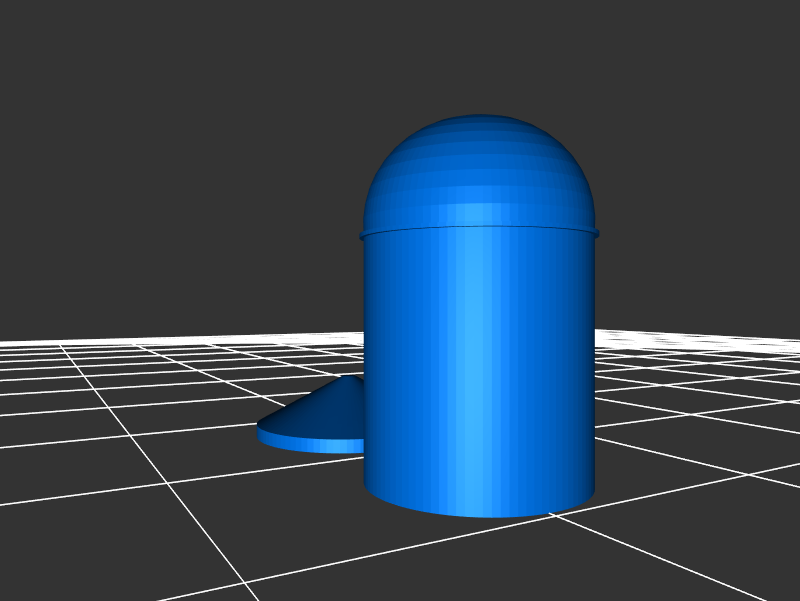Click the ring's protruding right end

[x=596, y=233]
